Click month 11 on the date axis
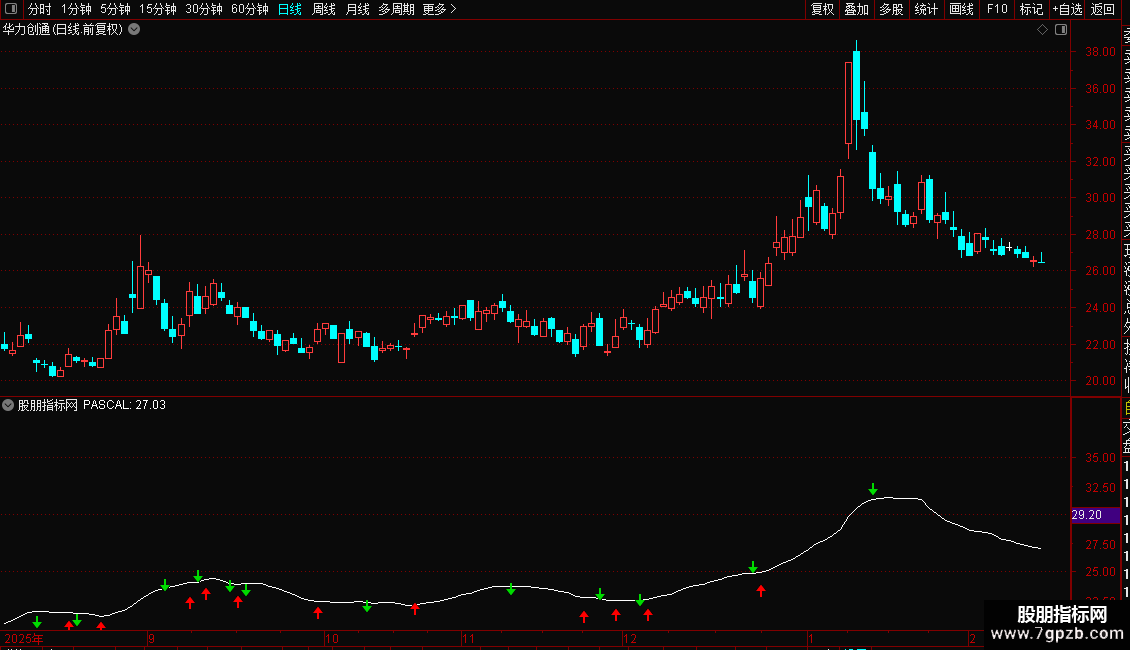This screenshot has width=1130, height=650. pyautogui.click(x=468, y=638)
